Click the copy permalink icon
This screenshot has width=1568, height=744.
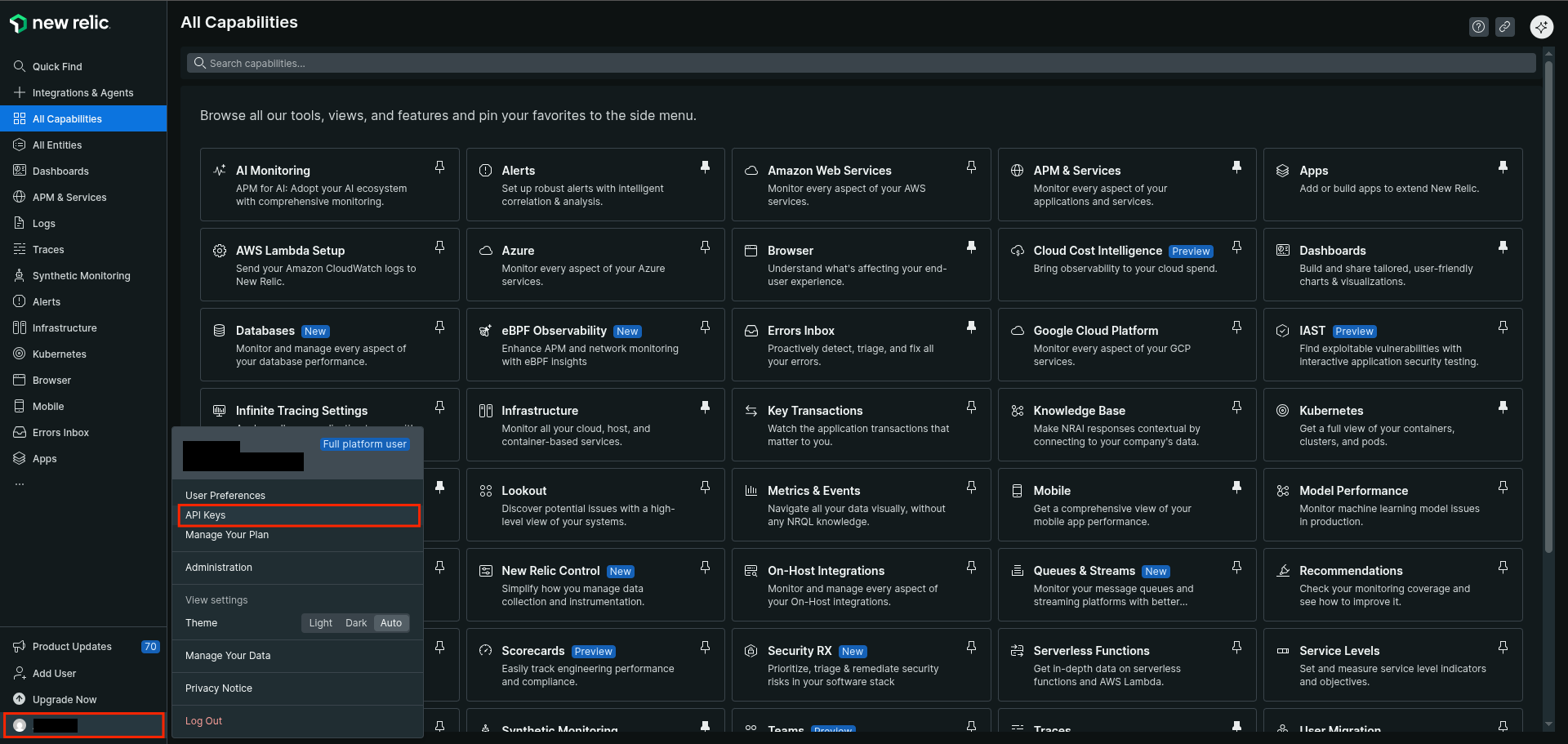[1504, 27]
